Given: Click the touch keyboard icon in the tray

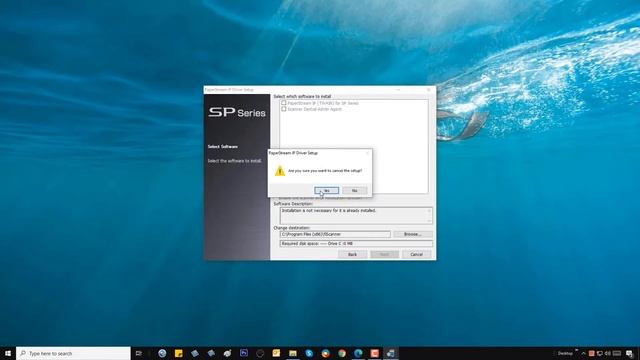Looking at the screenshot, I should tap(617, 353).
